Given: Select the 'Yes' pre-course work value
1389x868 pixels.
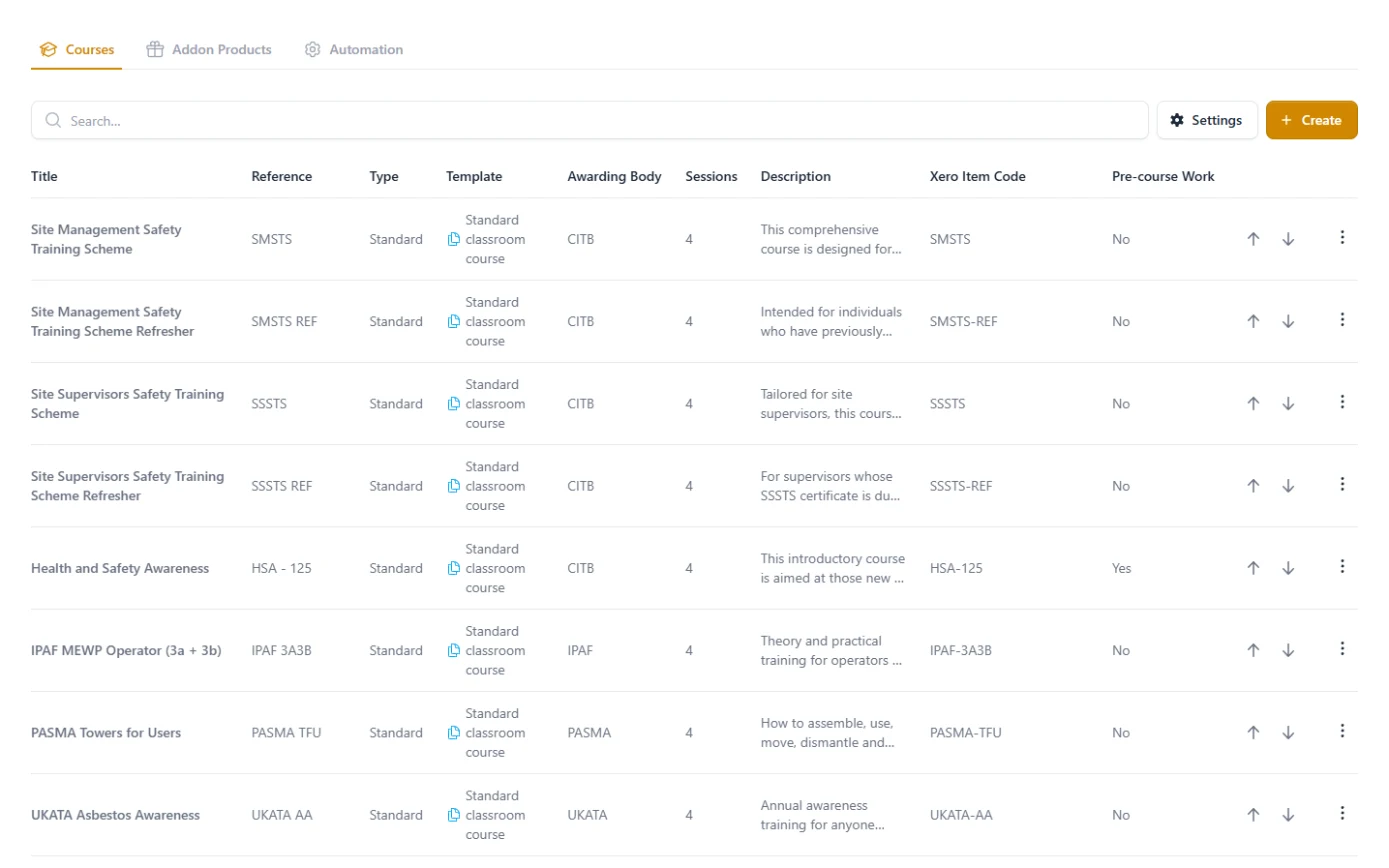Looking at the screenshot, I should [1122, 568].
